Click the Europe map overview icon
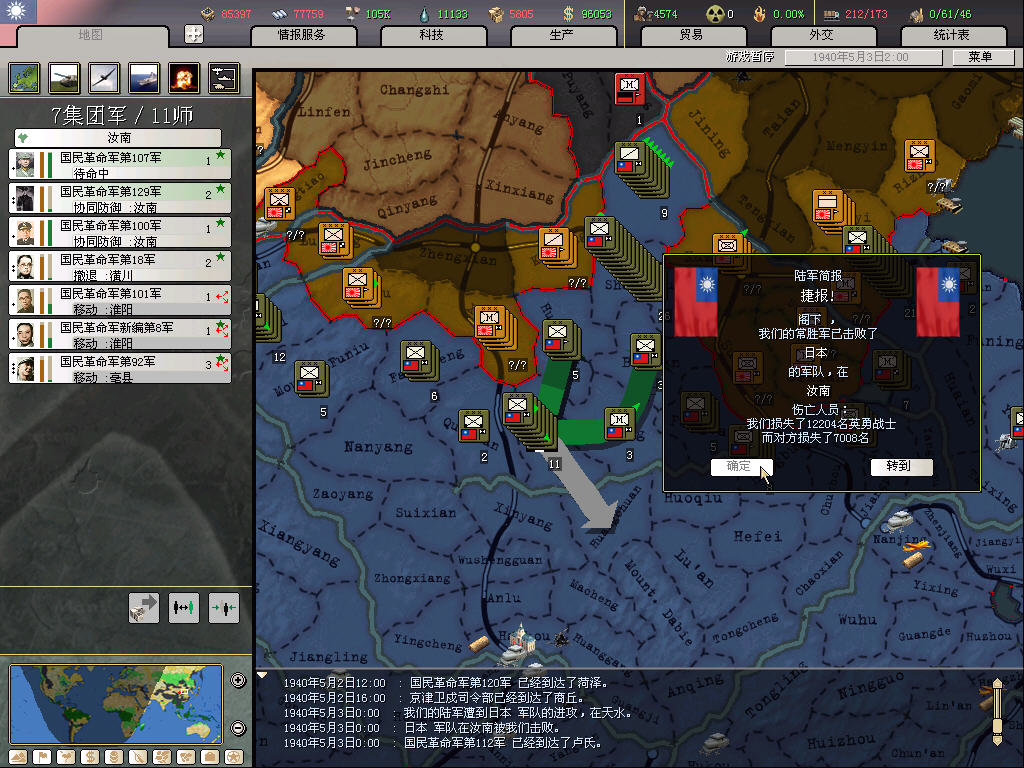The image size is (1024, 768). point(25,78)
